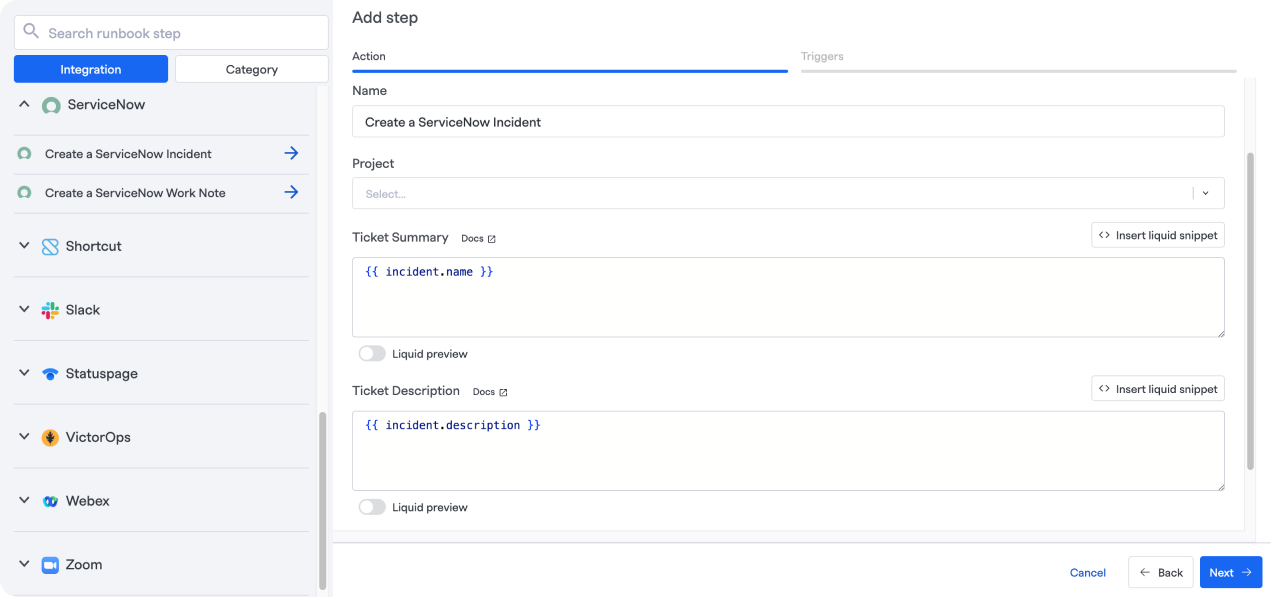Click the search magnifier icon
This screenshot has height=597, width=1271.
pos(31,32)
